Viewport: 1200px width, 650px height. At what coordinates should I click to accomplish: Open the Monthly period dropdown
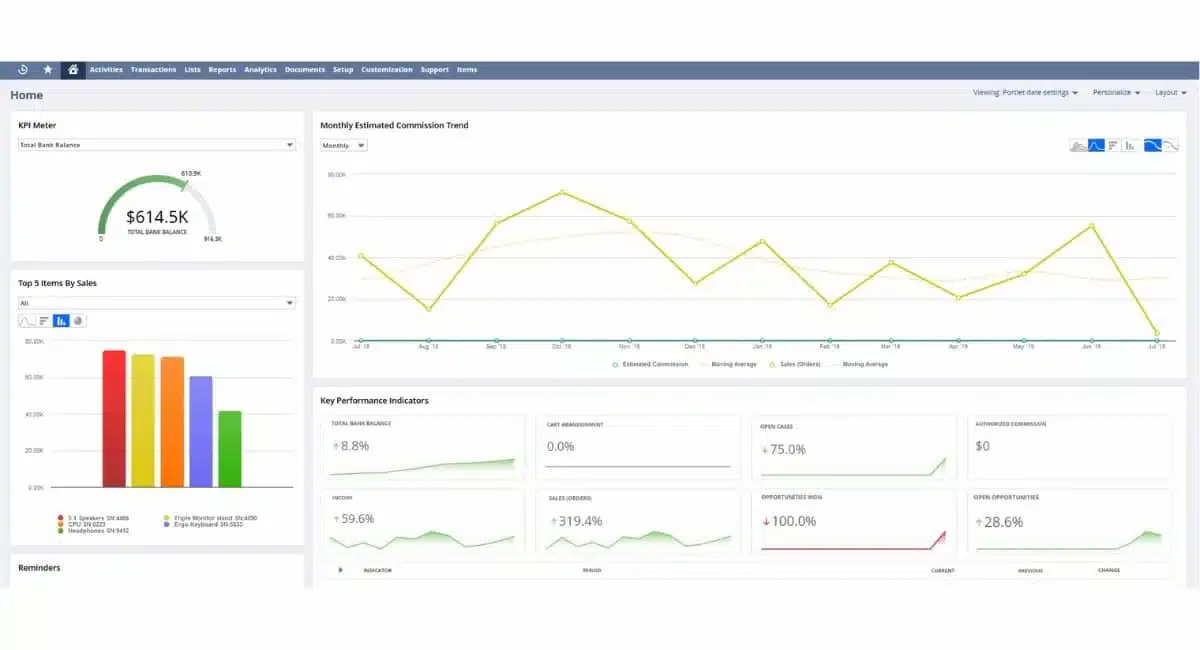pos(344,145)
